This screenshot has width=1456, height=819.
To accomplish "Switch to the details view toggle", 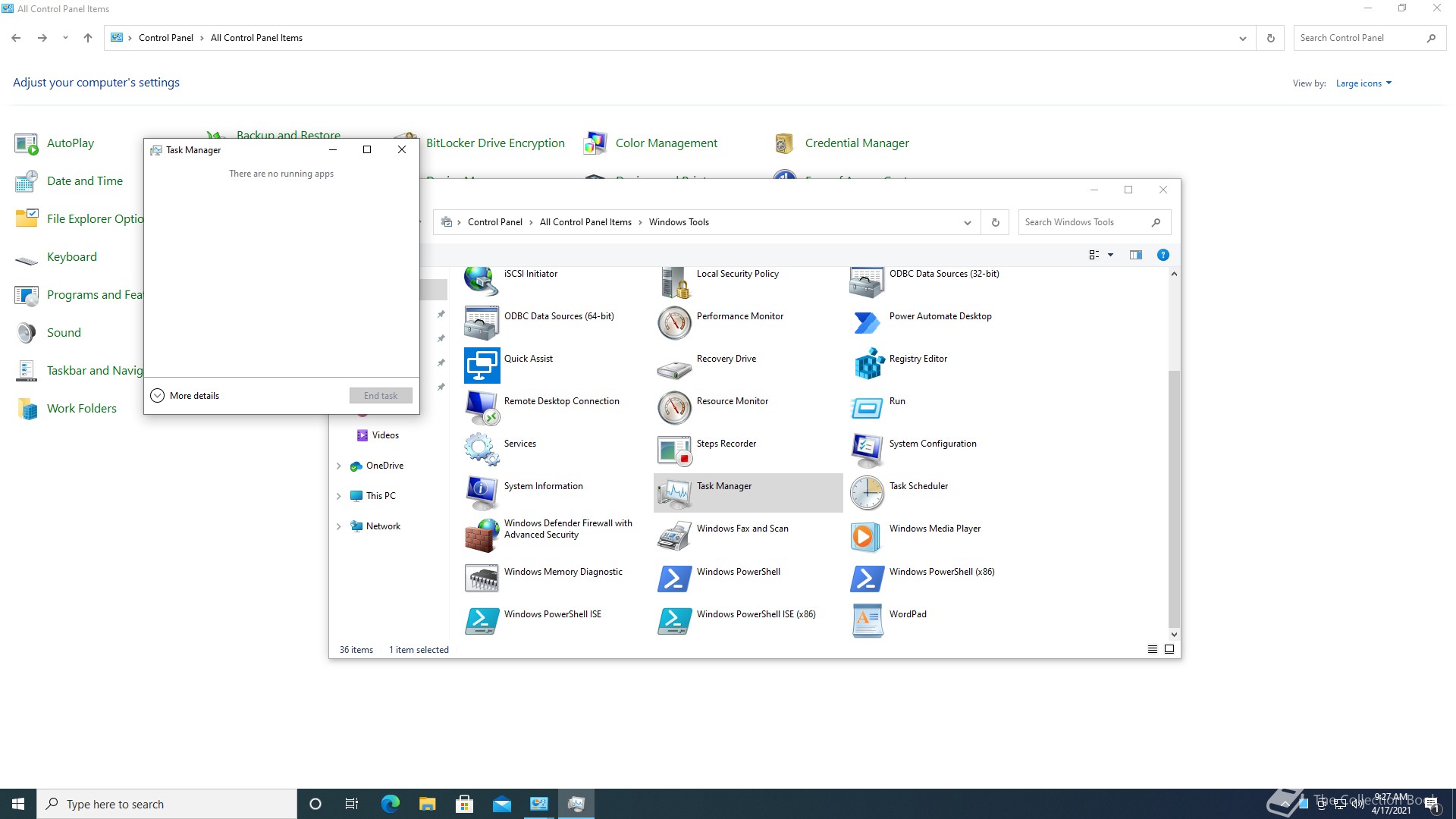I will (1152, 649).
